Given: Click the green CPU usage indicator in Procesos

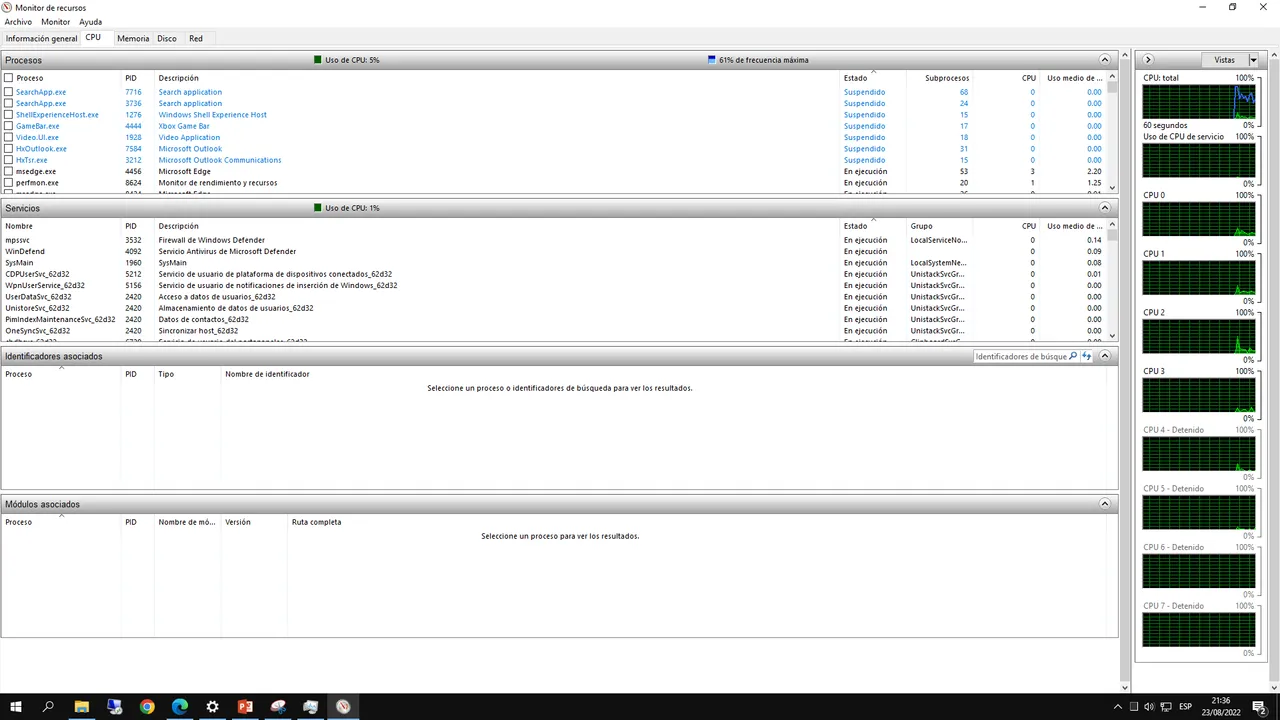Looking at the screenshot, I should point(318,60).
